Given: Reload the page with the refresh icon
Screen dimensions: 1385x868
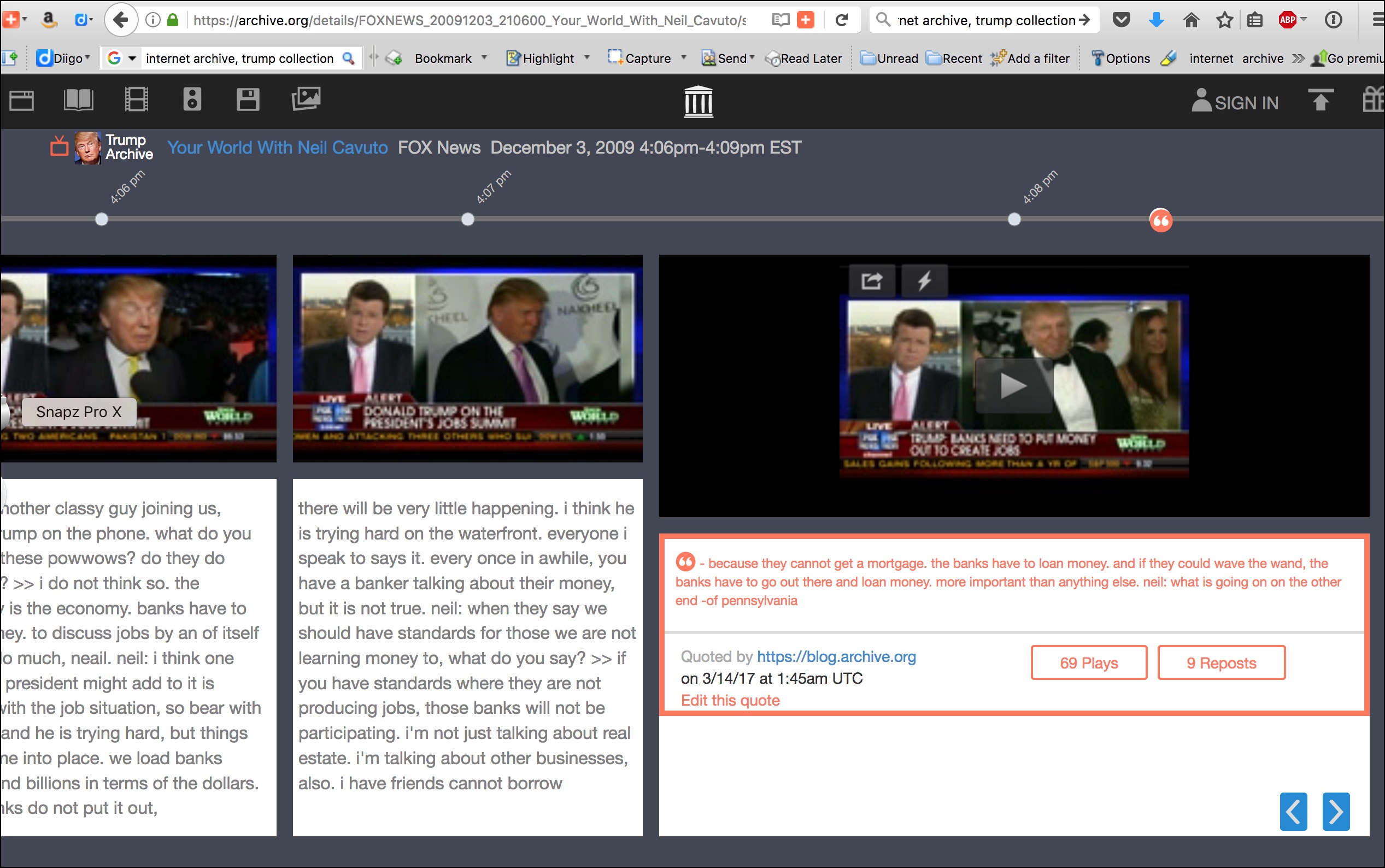Looking at the screenshot, I should tap(842, 20).
